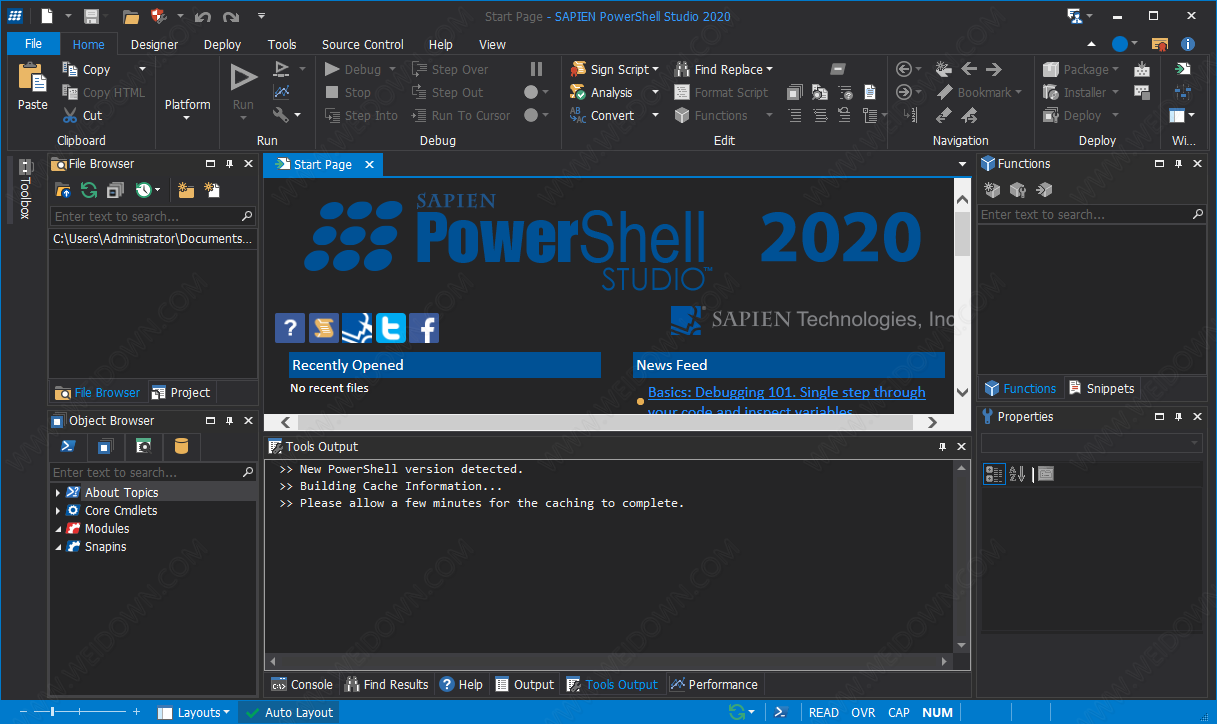This screenshot has height=724, width=1217.
Task: Click Find Replace binoculars button
Action: coord(723,69)
